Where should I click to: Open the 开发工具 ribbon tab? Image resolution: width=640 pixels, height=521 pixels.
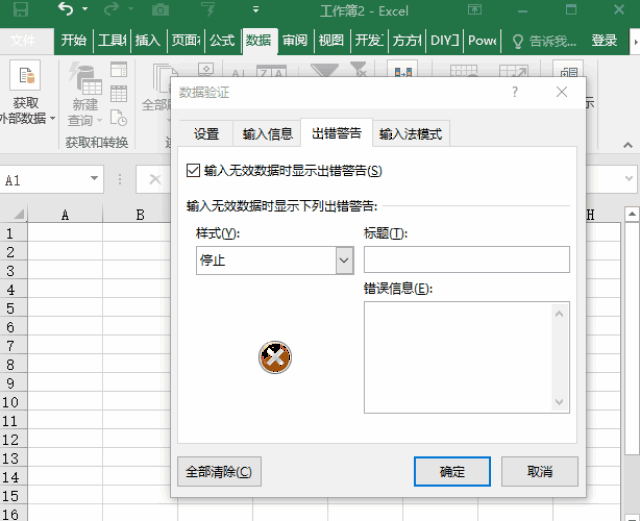[x=369, y=40]
